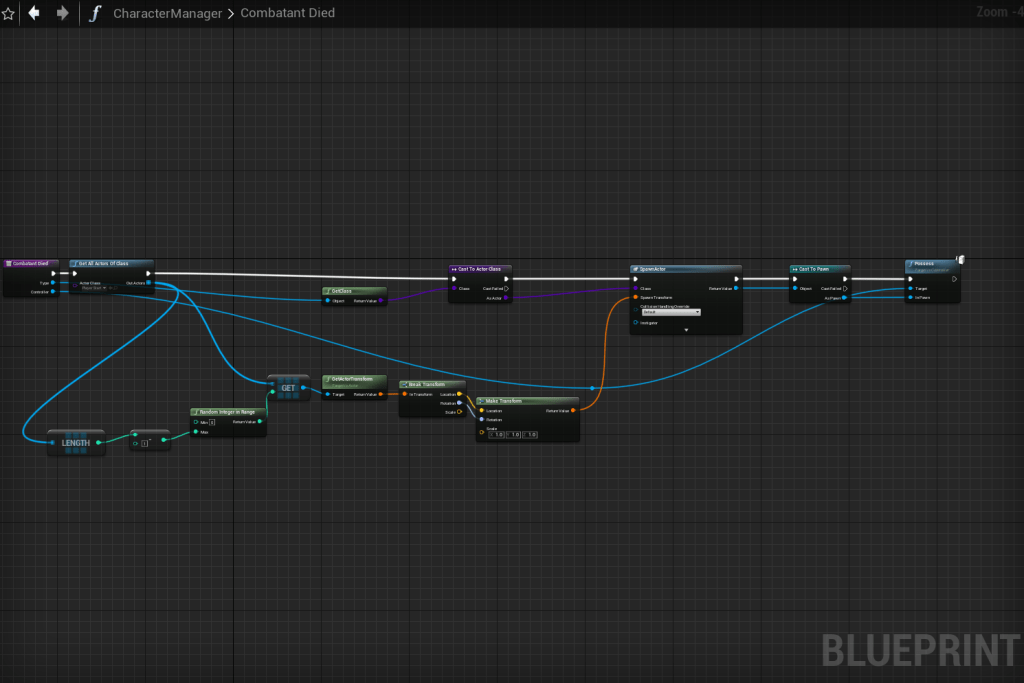Click GetActorTransform node title
1024x683 pixels.
pyautogui.click(x=354, y=379)
